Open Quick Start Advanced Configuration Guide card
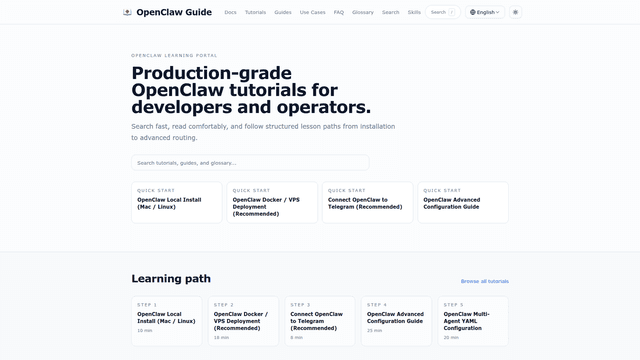This screenshot has height=360, width=640. (463, 202)
